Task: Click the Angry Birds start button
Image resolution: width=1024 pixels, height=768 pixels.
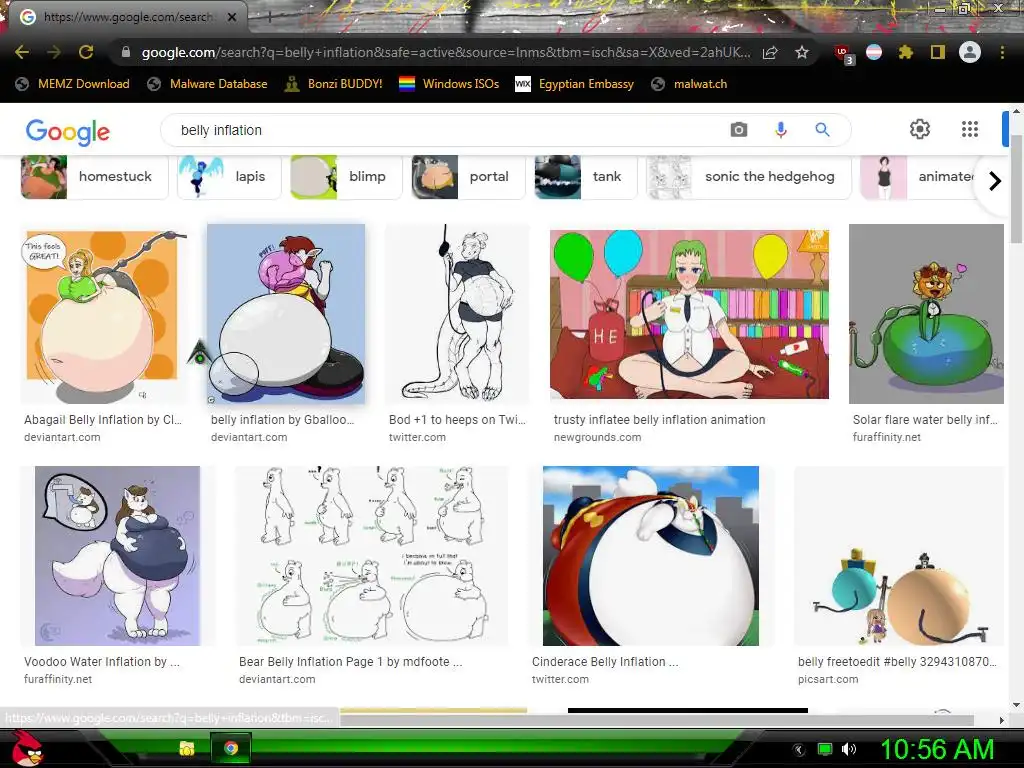Action: 28,748
